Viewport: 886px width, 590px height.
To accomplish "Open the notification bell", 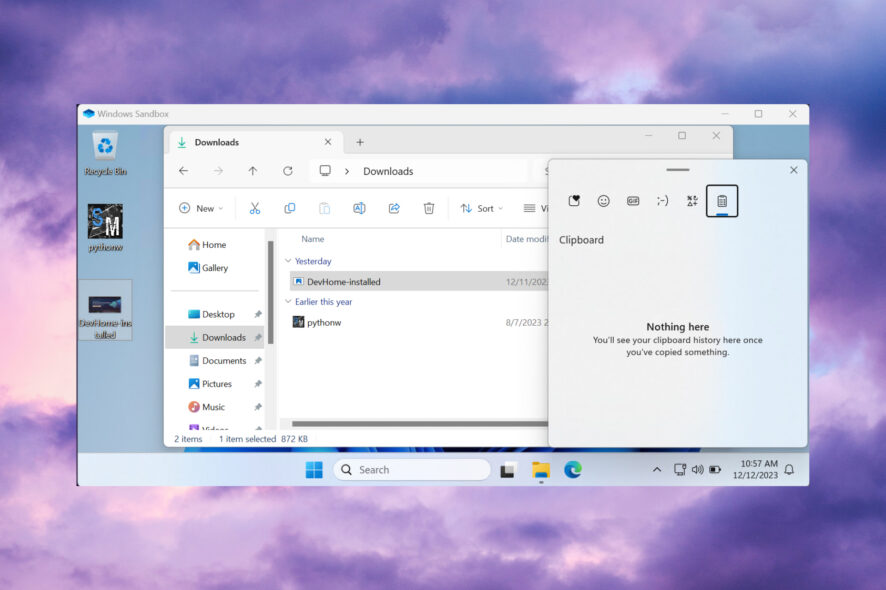I will click(x=789, y=470).
